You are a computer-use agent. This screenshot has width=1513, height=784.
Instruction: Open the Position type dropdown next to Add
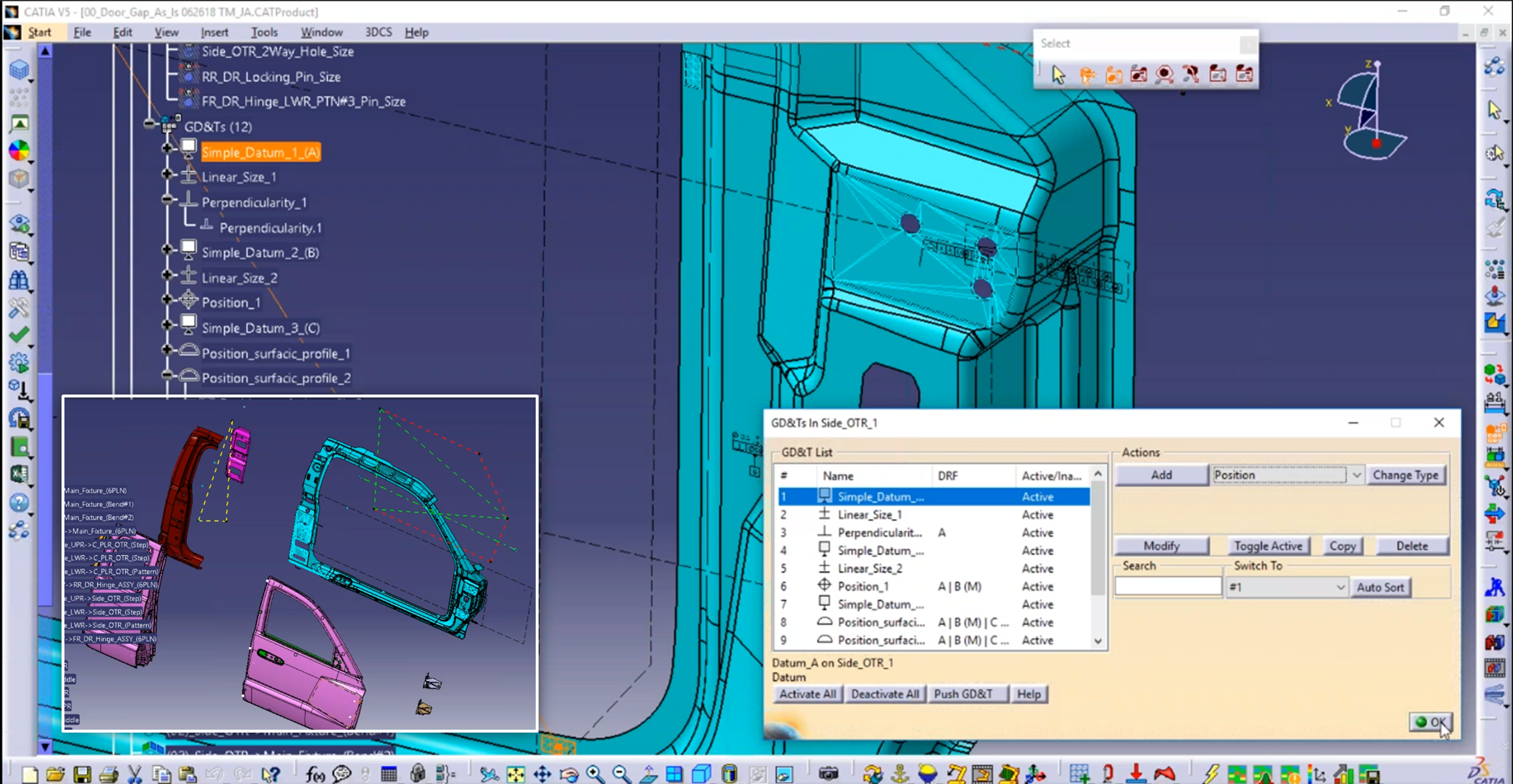1357,475
